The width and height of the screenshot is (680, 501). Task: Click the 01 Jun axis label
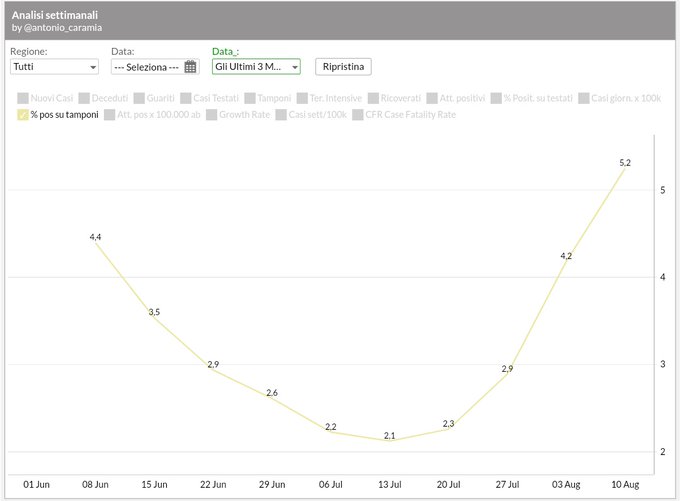coord(36,485)
